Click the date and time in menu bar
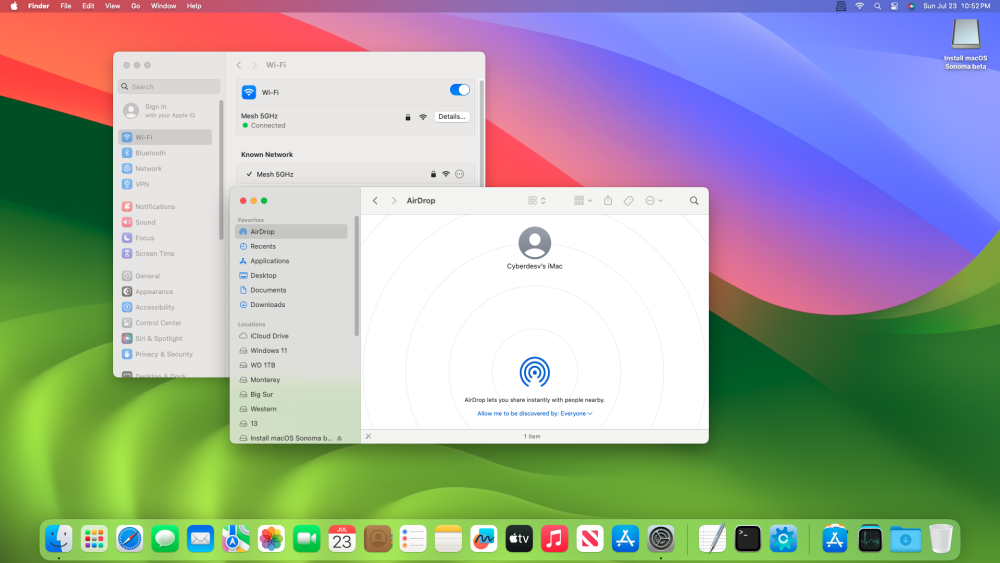 click(x=957, y=6)
